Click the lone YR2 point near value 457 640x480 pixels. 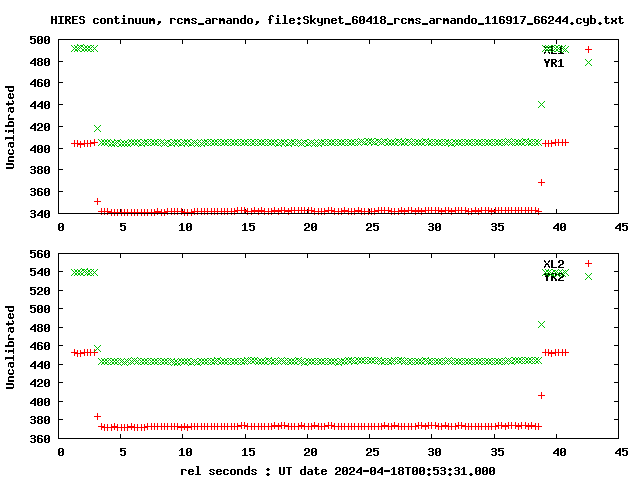click(97, 349)
